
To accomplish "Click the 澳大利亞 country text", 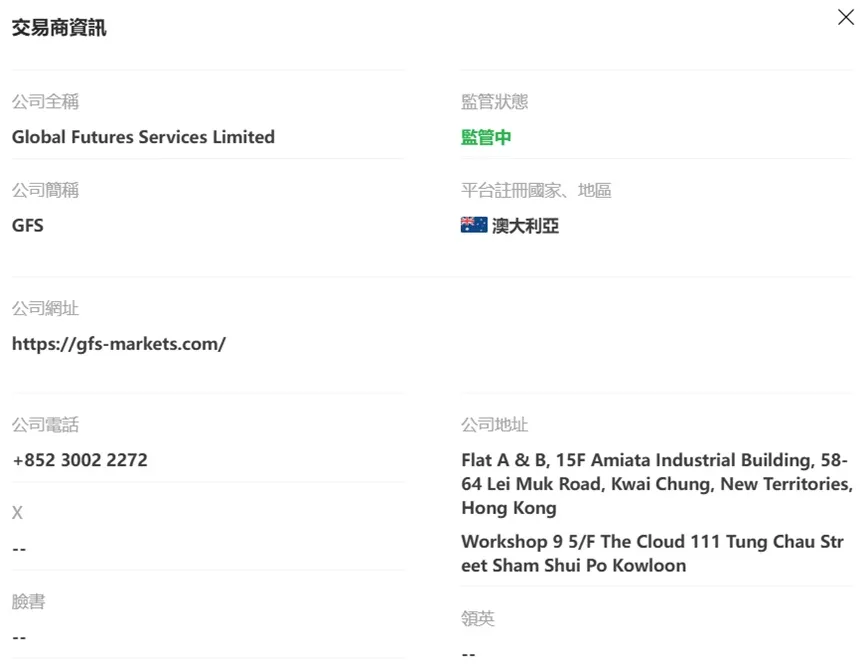I will [x=525, y=226].
